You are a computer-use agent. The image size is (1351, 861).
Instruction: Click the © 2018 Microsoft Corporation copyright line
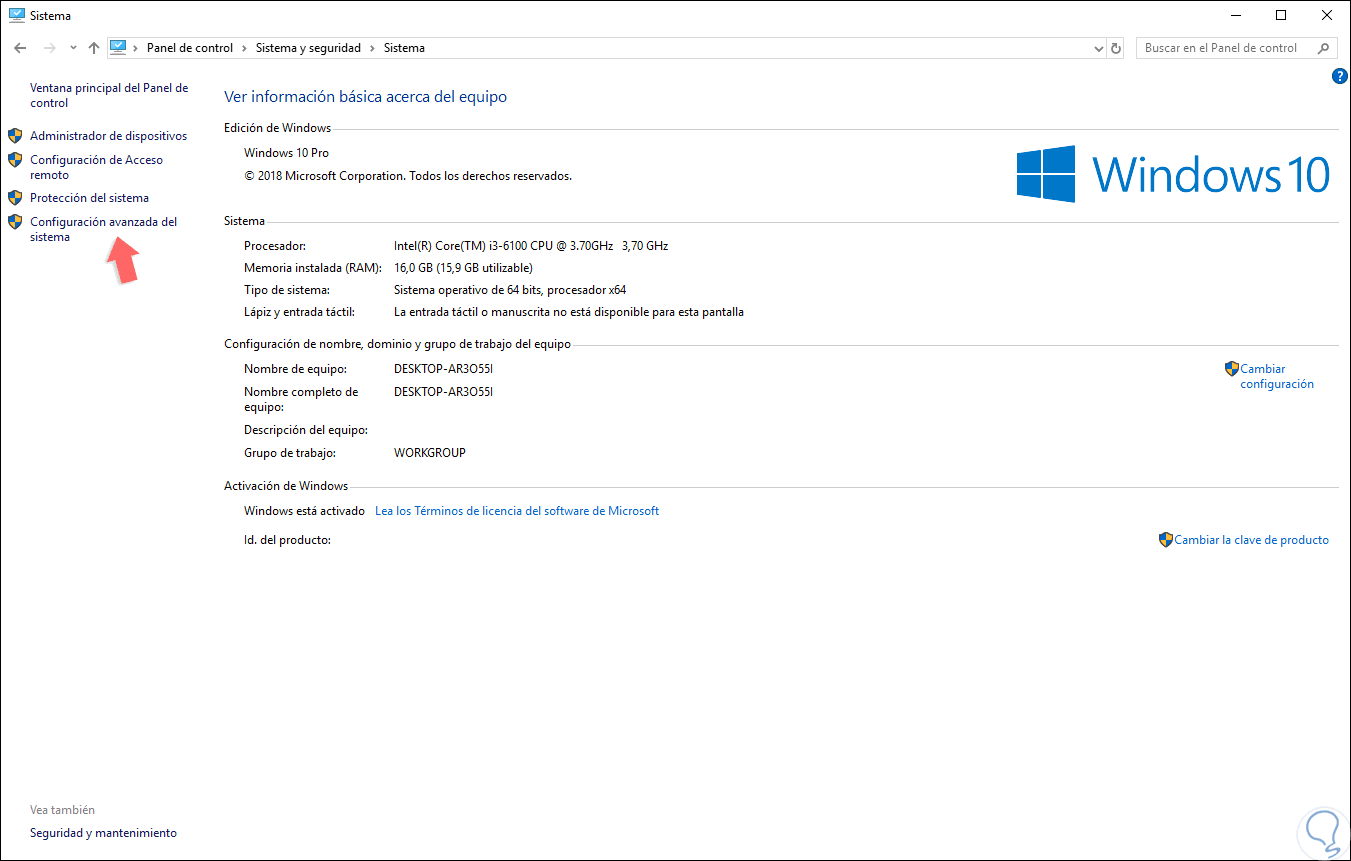point(408,176)
